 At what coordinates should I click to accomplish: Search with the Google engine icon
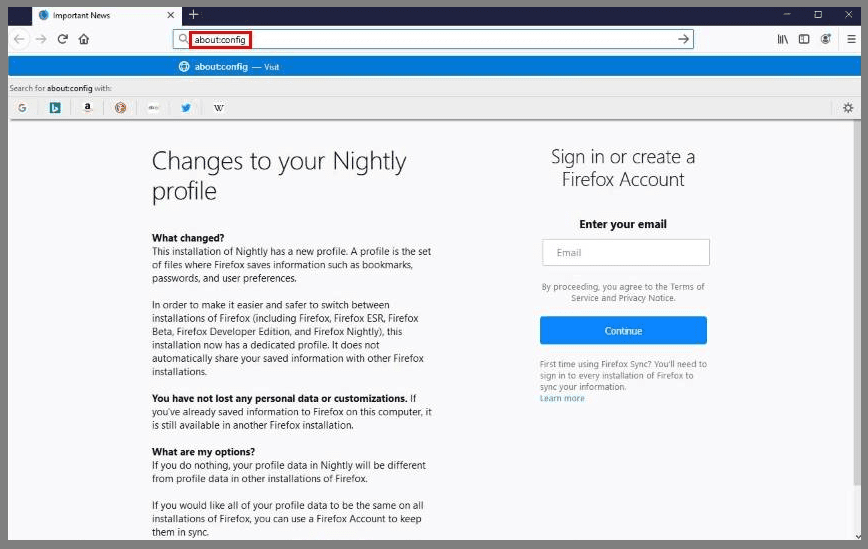click(x=22, y=108)
